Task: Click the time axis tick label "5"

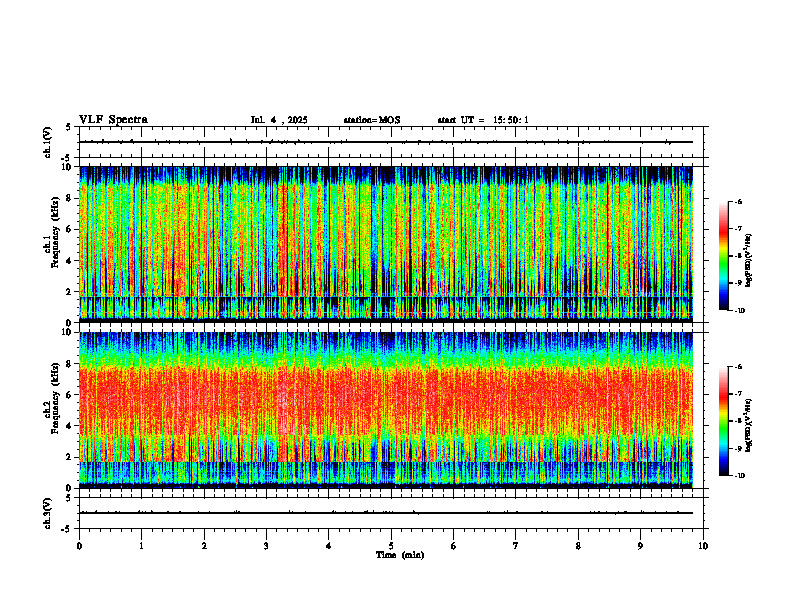Action: [x=391, y=546]
